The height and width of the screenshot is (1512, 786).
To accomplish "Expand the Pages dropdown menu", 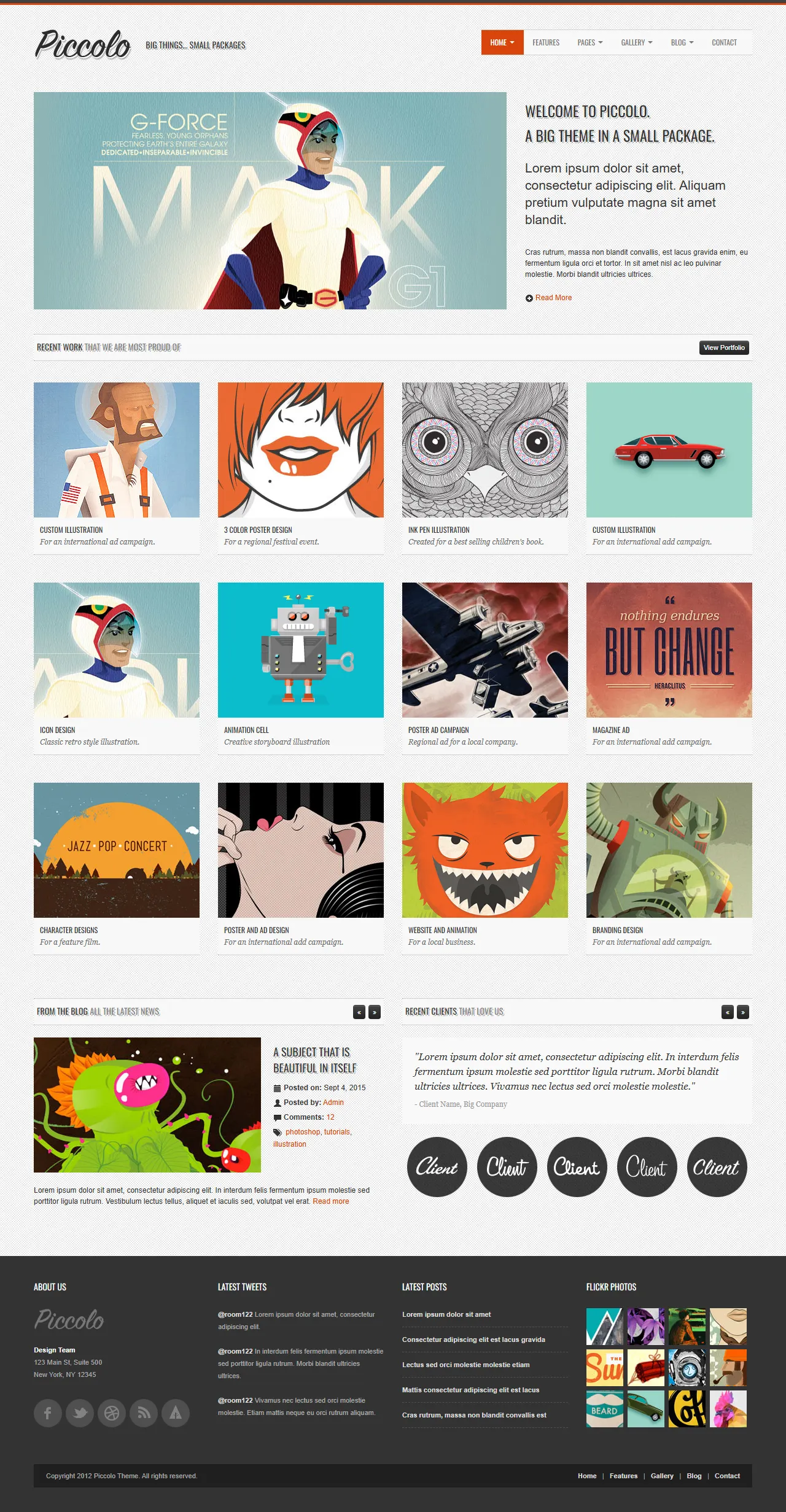I will [x=590, y=42].
